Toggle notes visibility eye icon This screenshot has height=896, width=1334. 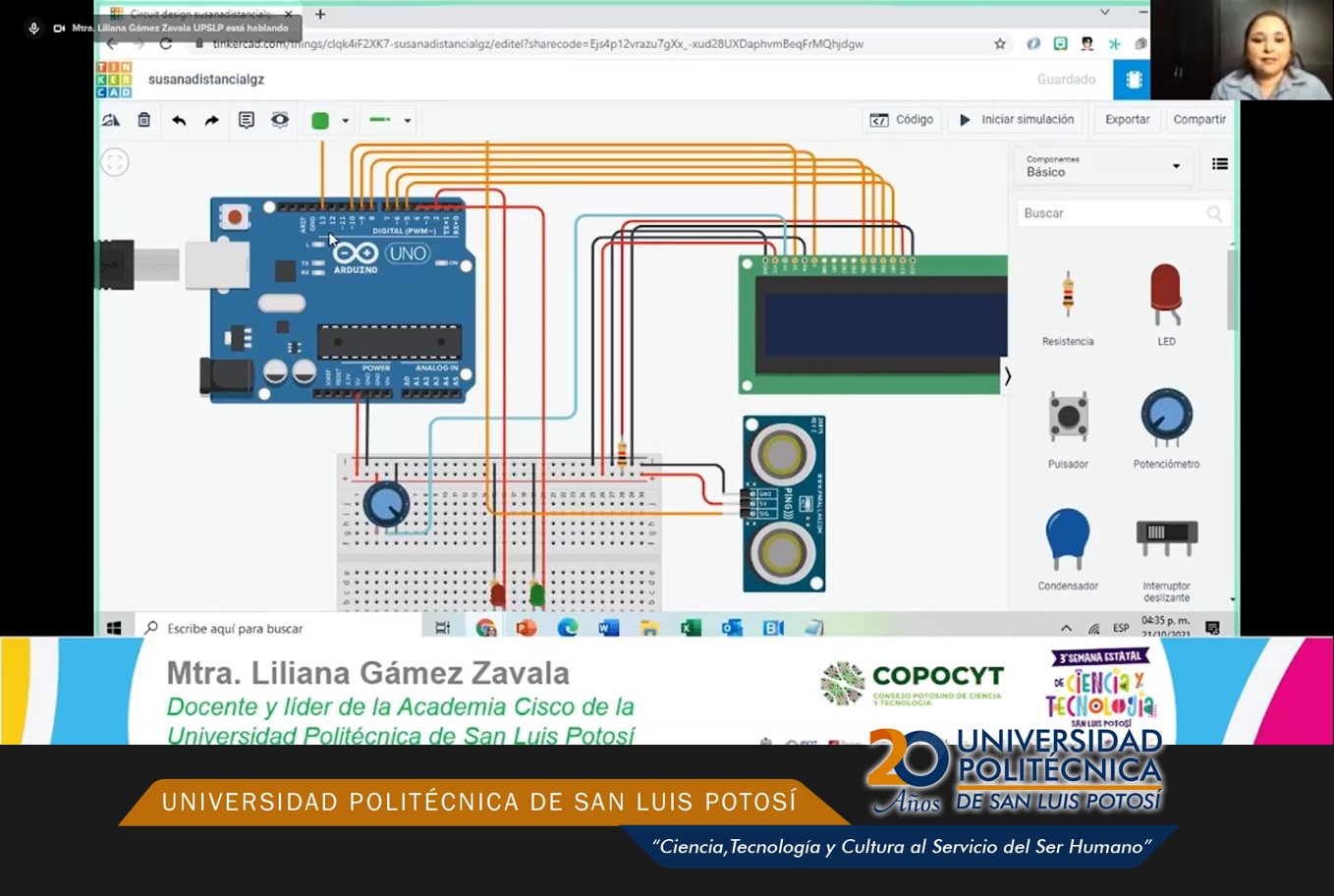coord(280,120)
